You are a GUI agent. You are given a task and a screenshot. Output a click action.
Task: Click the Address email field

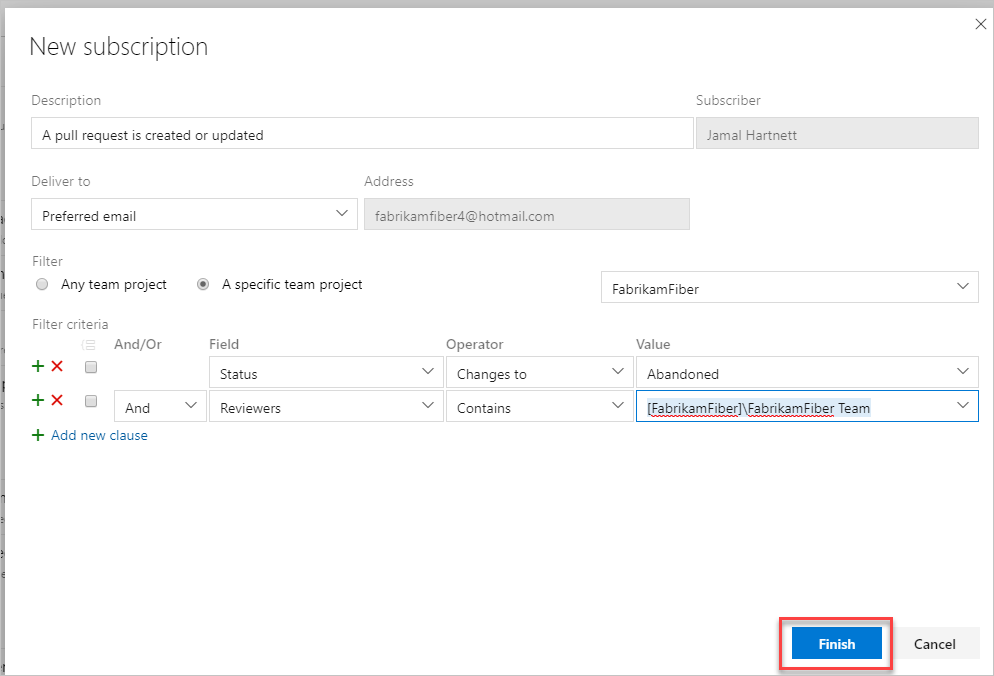(x=526, y=214)
